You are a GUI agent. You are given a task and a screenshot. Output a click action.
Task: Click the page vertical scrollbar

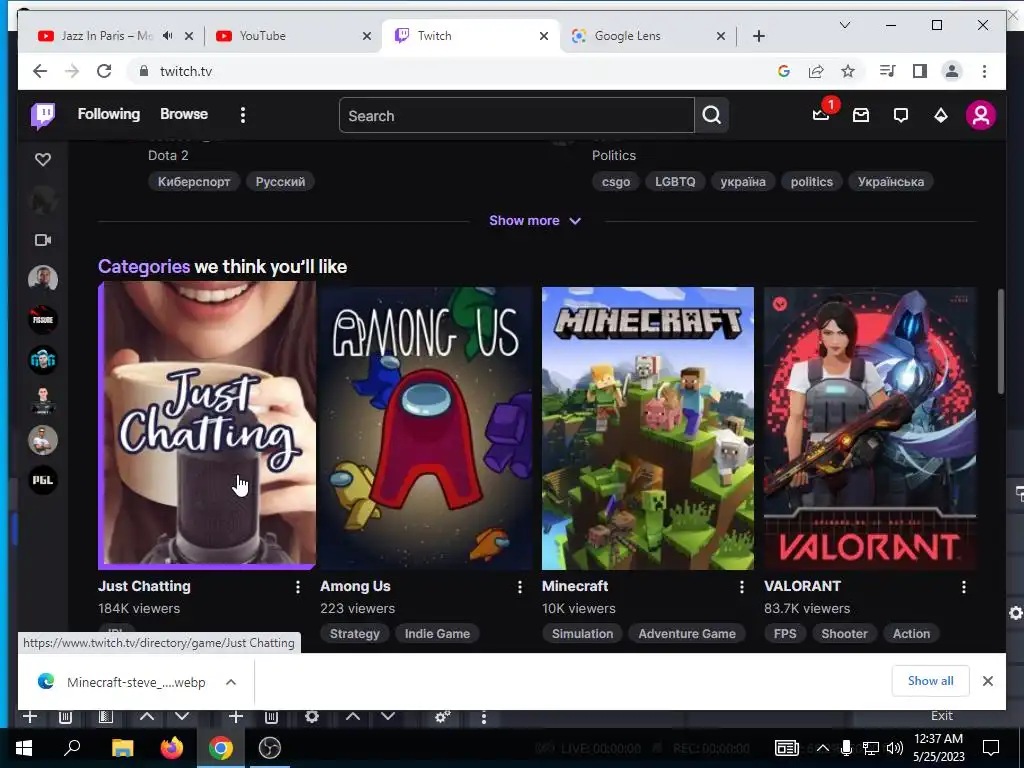click(1000, 341)
